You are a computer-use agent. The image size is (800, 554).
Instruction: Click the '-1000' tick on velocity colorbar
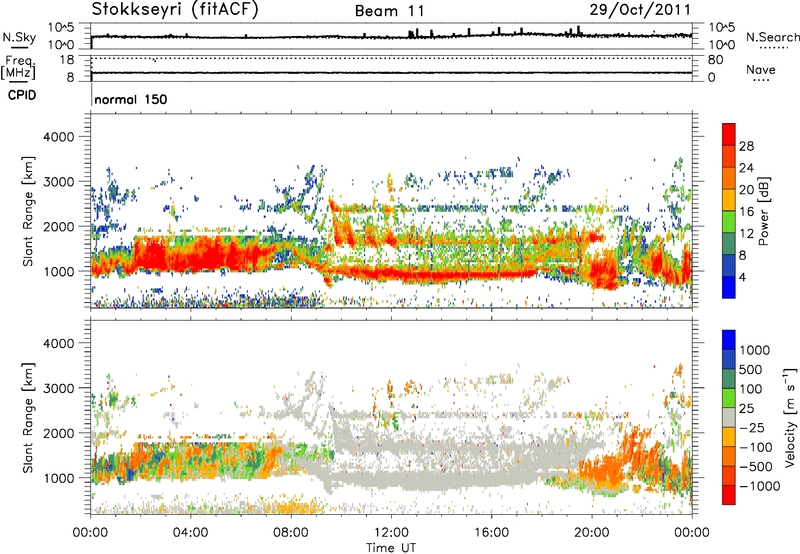tap(759, 486)
